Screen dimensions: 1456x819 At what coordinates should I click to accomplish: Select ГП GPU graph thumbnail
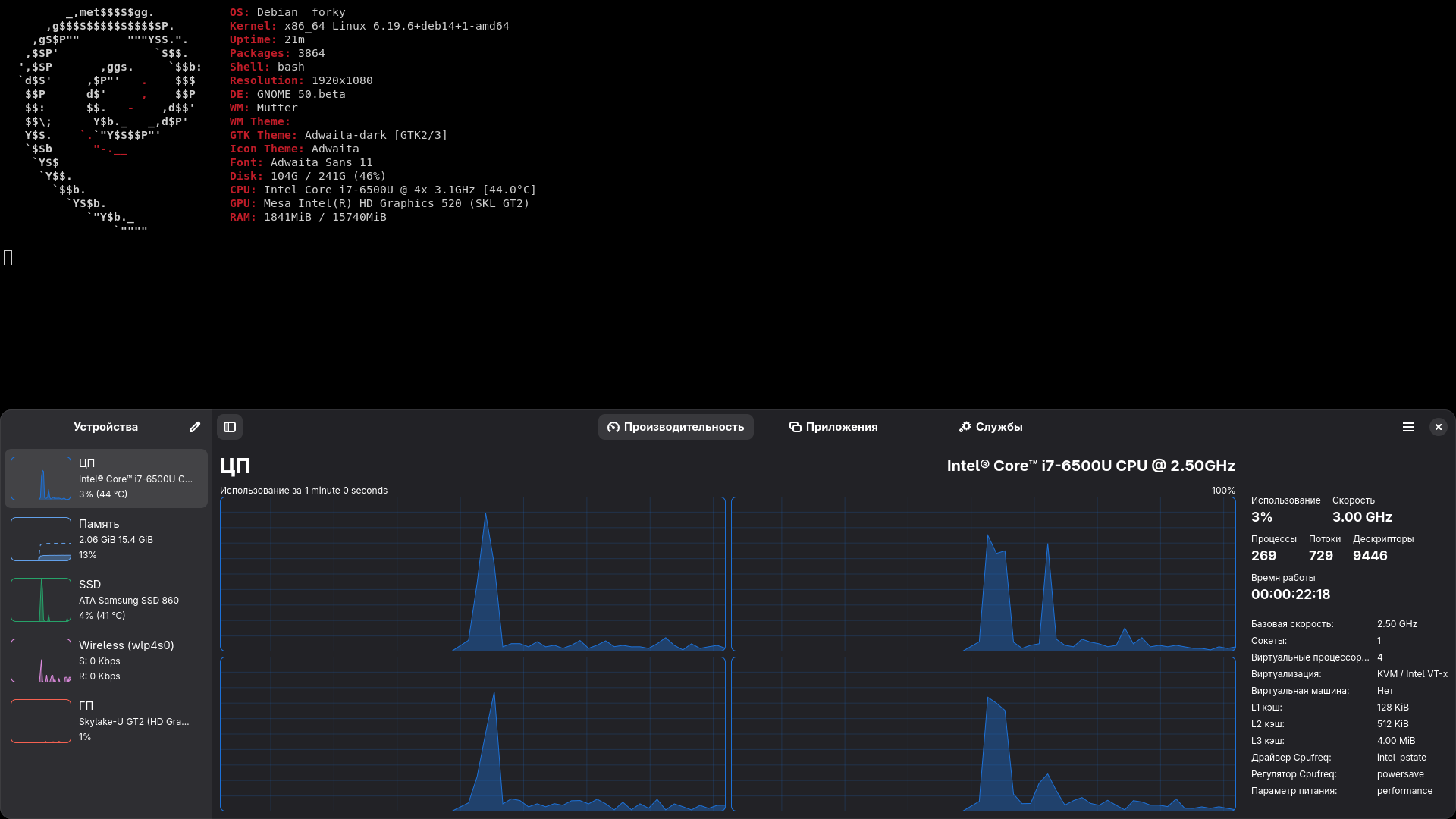click(x=41, y=721)
